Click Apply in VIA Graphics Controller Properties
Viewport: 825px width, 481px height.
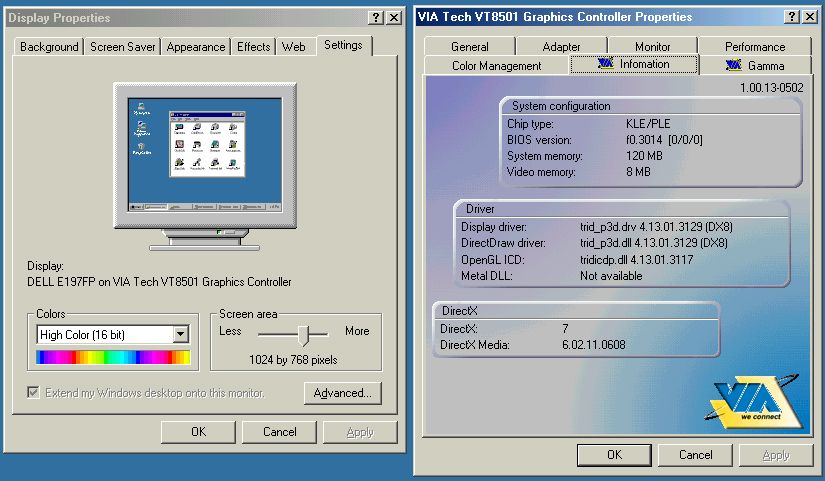click(776, 455)
